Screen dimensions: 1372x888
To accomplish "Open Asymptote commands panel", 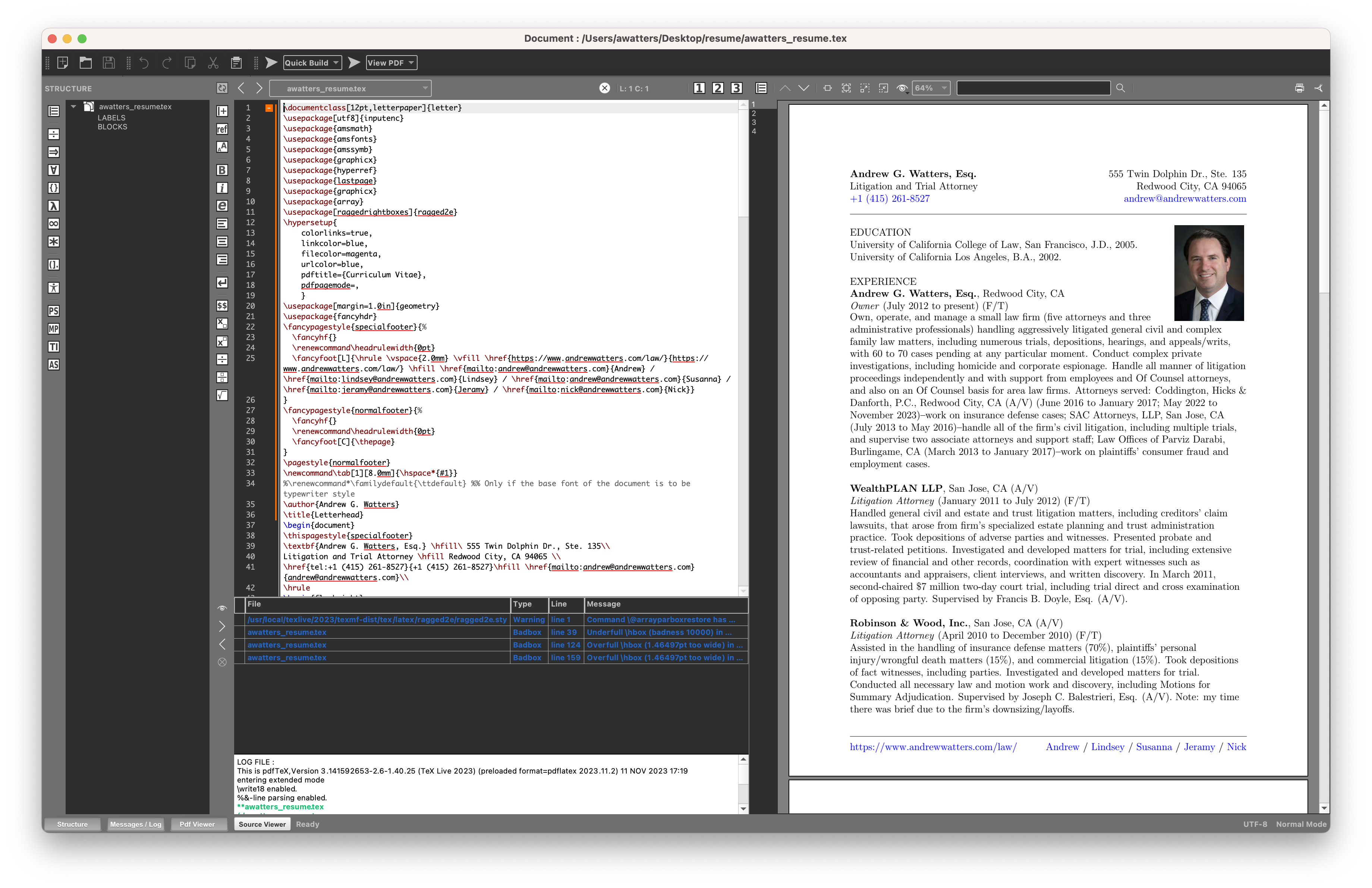I will (54, 364).
